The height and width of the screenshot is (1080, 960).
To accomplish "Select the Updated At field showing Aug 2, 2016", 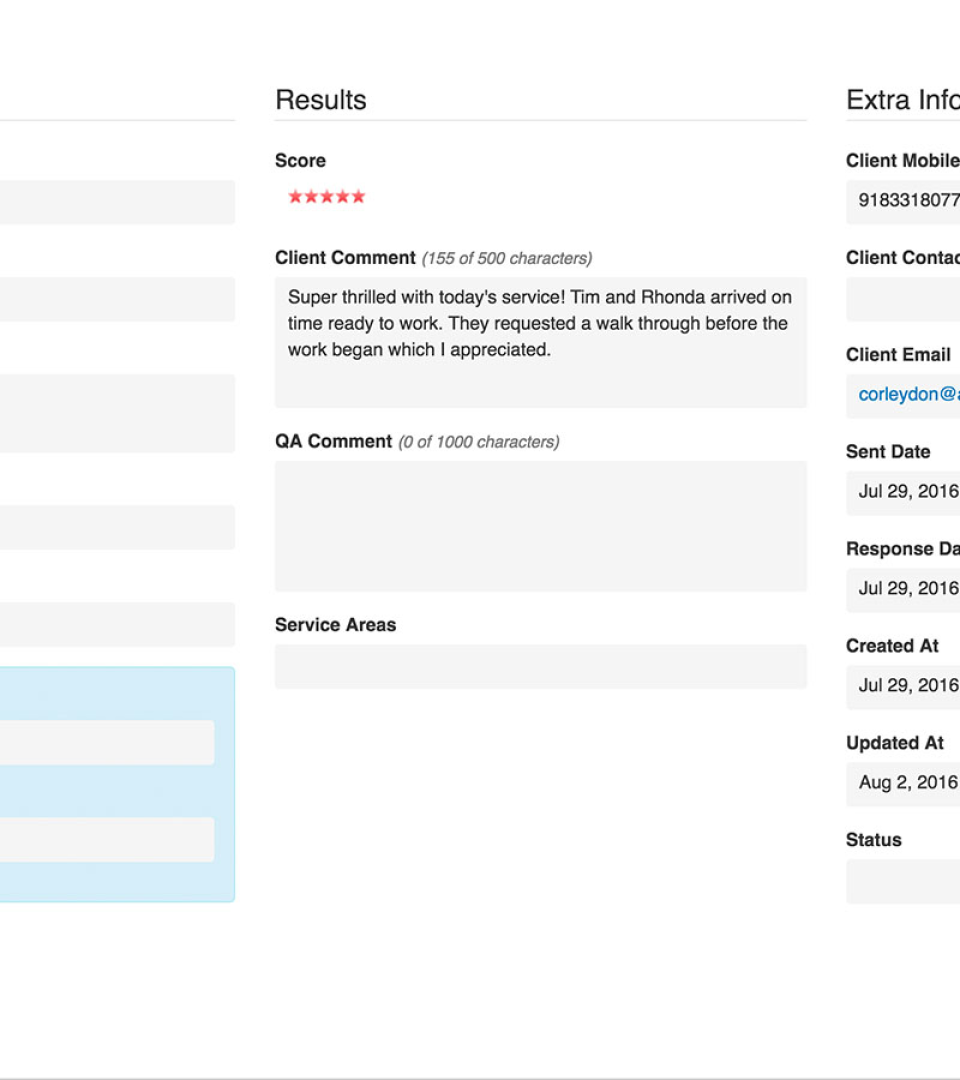I will point(903,784).
